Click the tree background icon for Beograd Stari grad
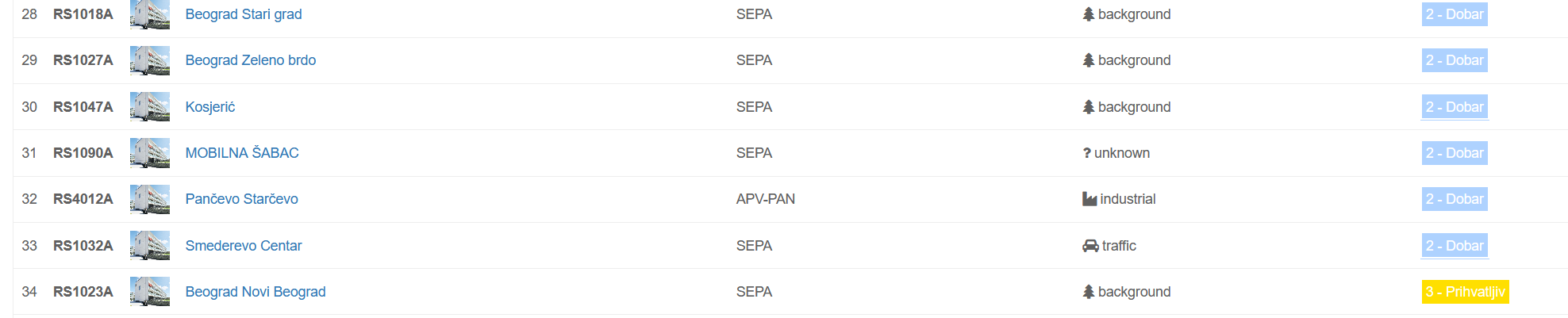The image size is (1568, 318). pos(1089,14)
